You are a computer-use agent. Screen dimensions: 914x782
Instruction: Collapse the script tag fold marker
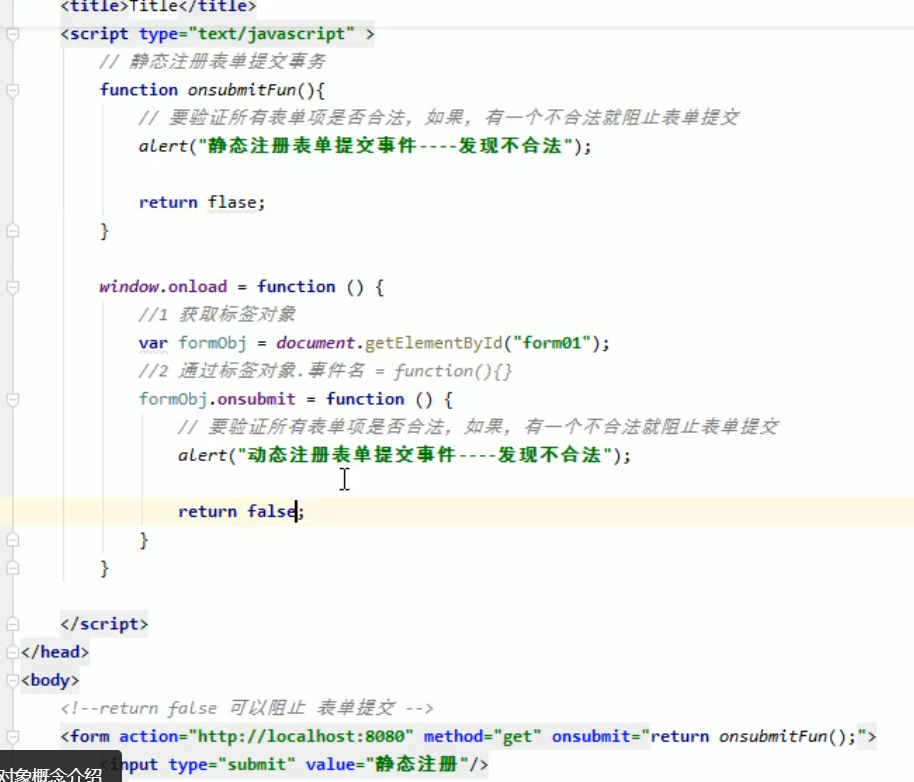click(x=12, y=34)
